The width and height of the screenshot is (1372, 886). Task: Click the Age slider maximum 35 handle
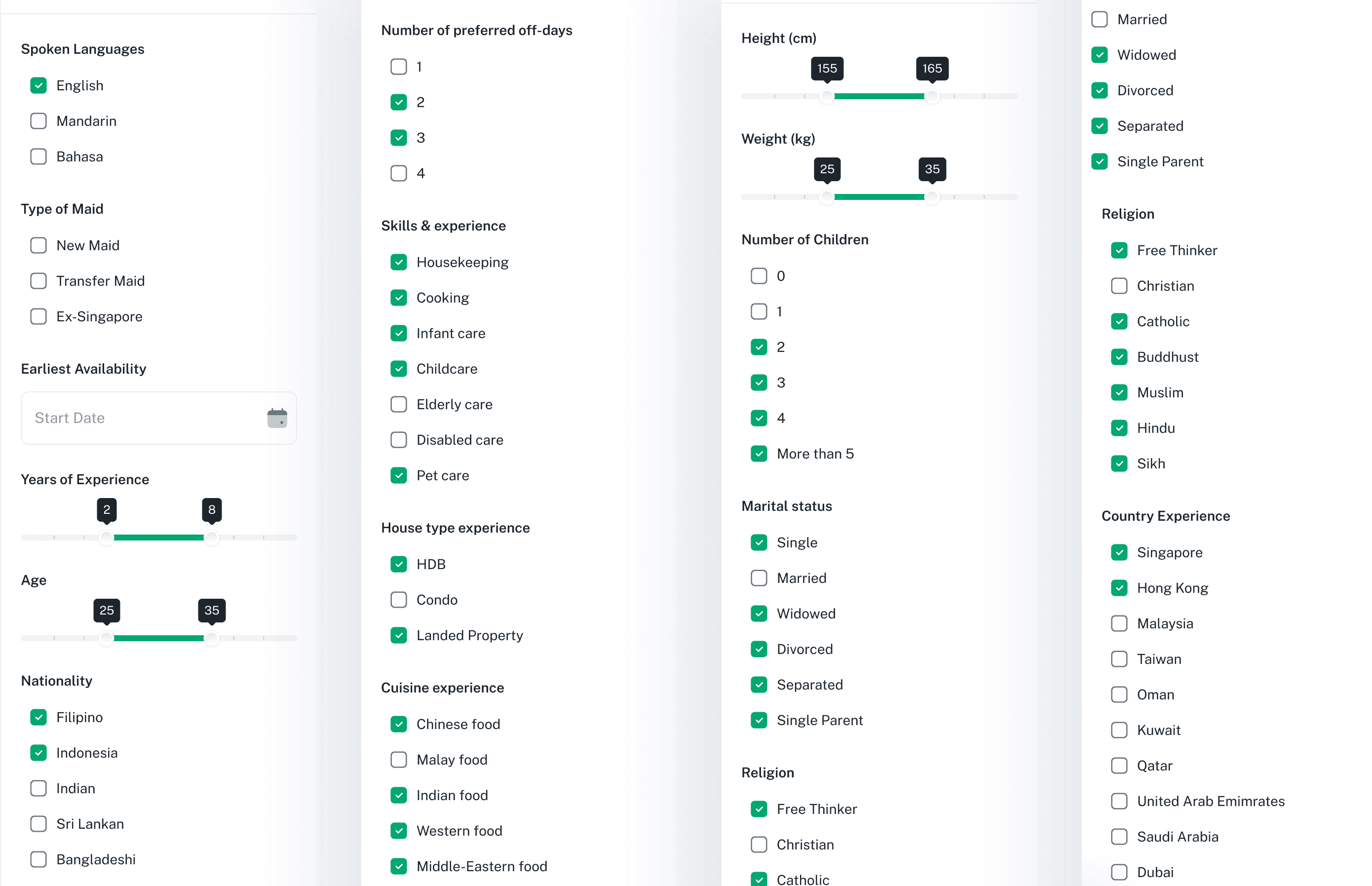pos(211,639)
